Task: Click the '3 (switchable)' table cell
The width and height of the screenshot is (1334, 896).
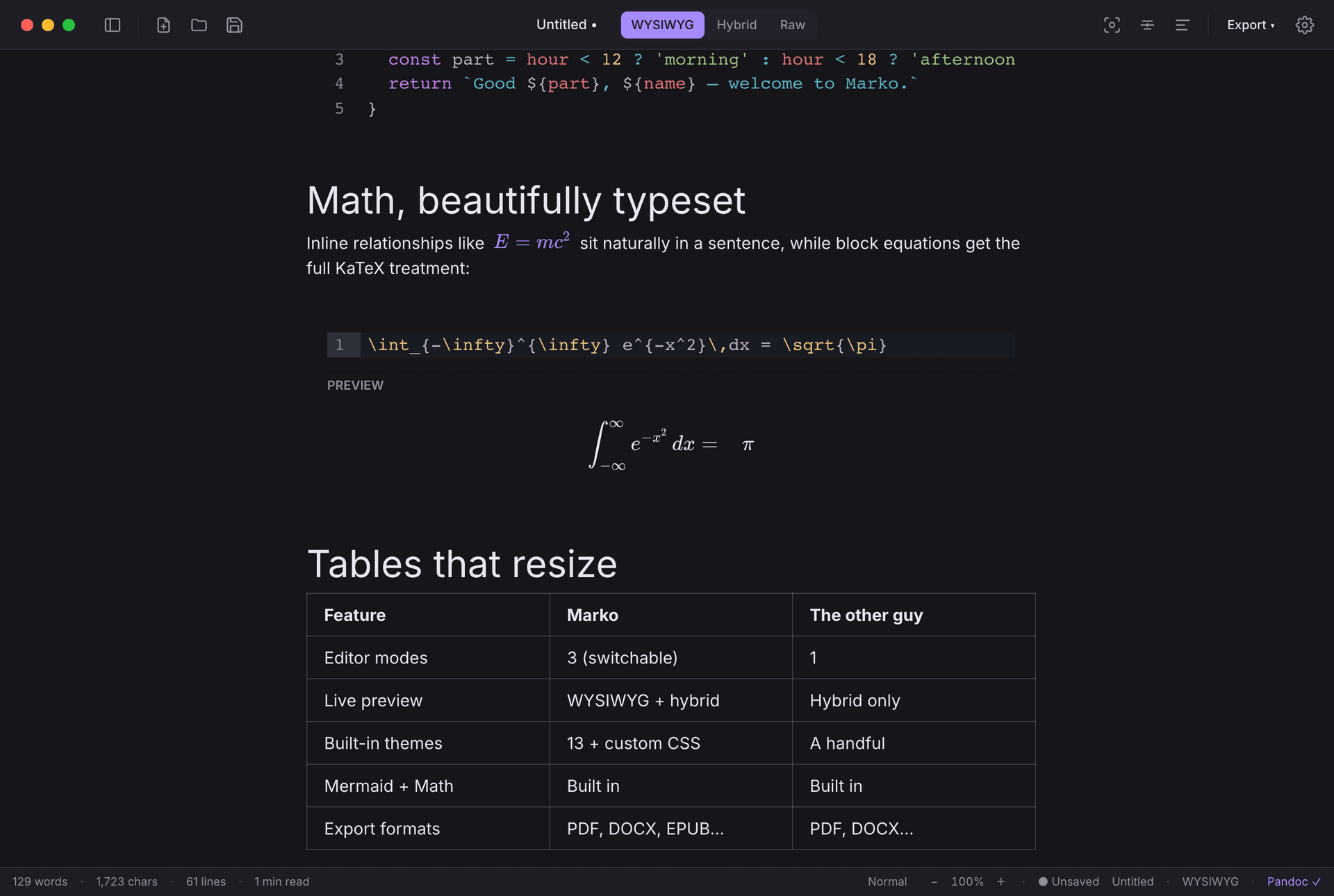Action: (671, 658)
